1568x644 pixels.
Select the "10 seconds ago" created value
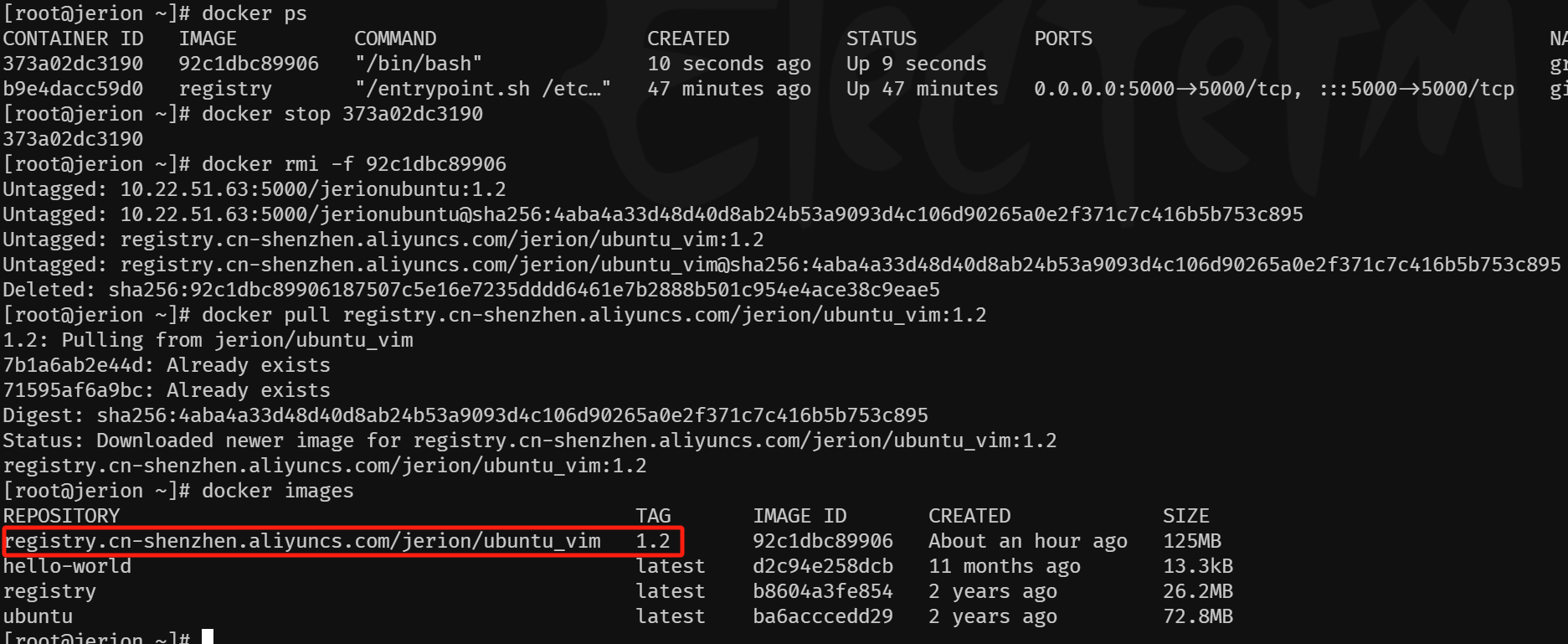(x=729, y=64)
